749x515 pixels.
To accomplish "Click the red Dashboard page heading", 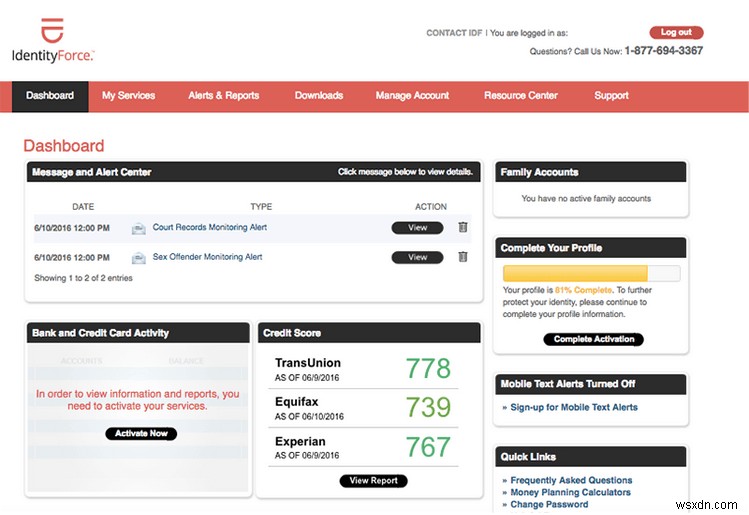I will click(64, 146).
